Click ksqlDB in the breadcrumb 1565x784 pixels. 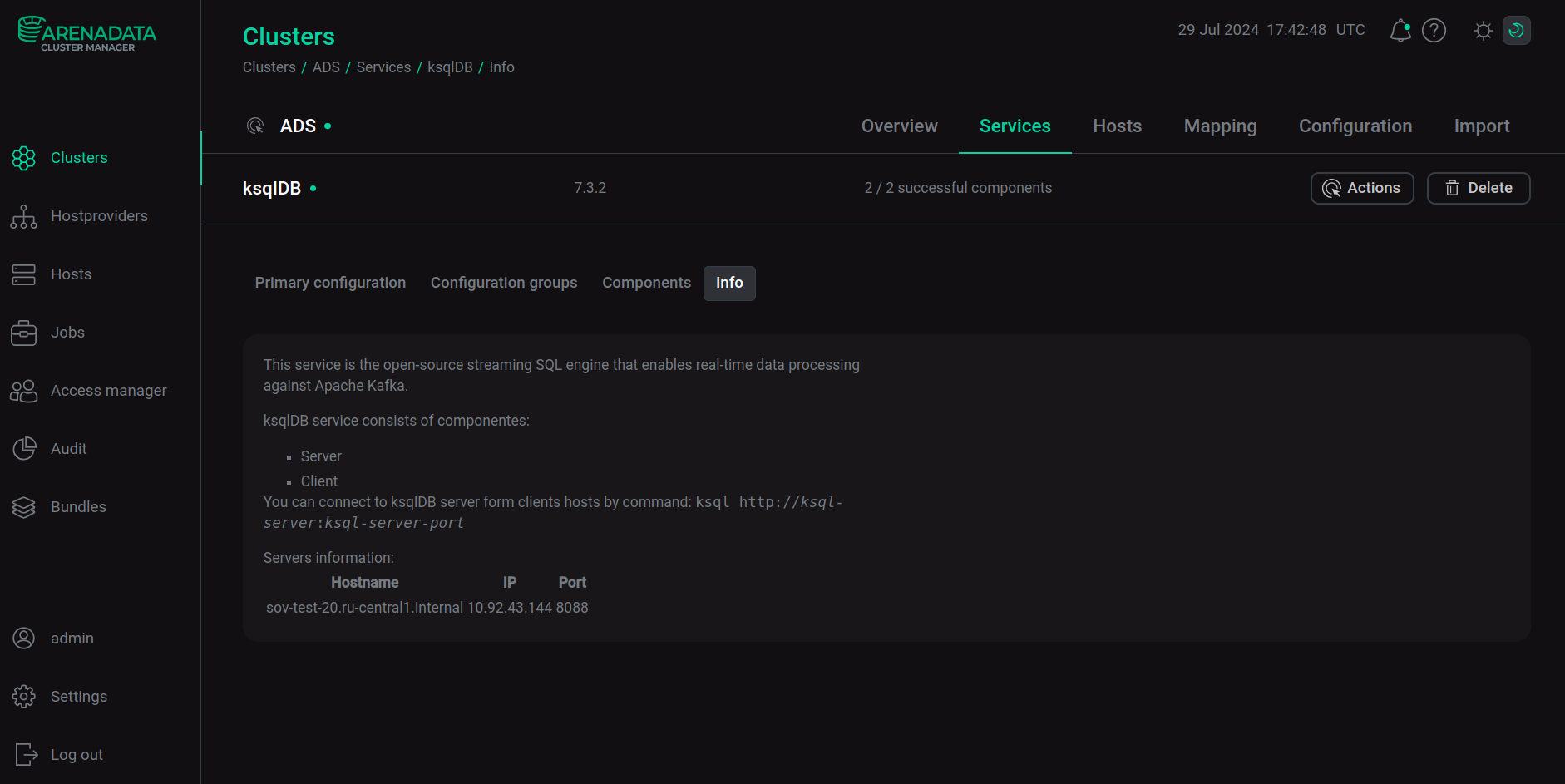click(450, 67)
